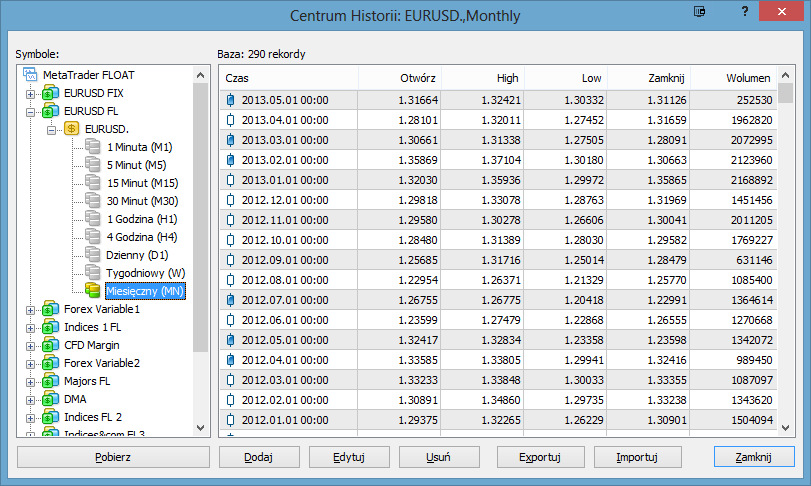Expand the DMA group
This screenshot has height=486, width=811.
pos(31,400)
